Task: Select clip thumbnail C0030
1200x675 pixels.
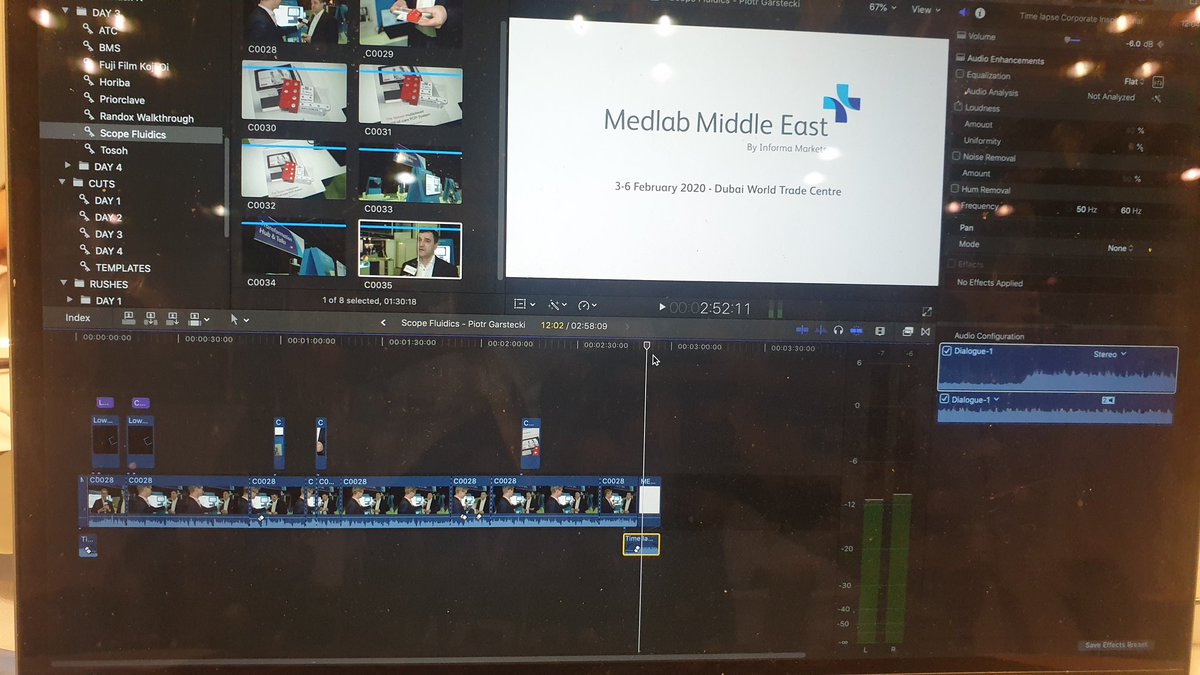Action: pyautogui.click(x=295, y=92)
